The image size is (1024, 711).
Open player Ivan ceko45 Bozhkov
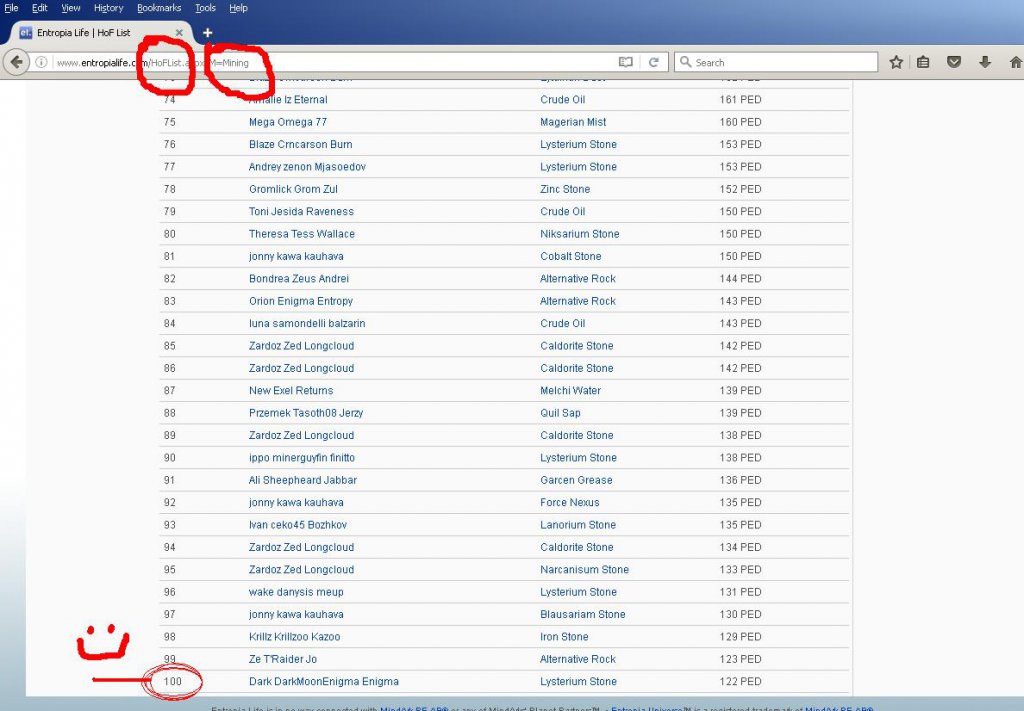(297, 525)
